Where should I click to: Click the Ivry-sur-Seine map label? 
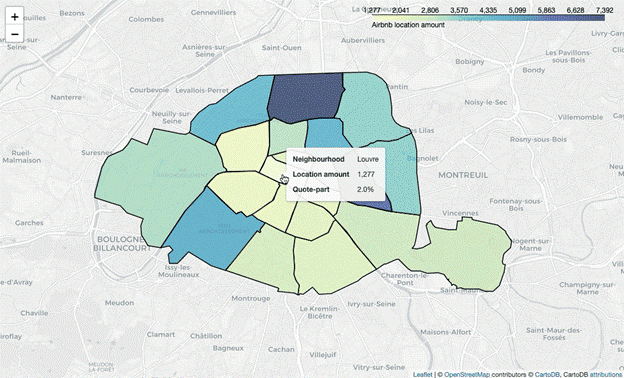tap(371, 304)
